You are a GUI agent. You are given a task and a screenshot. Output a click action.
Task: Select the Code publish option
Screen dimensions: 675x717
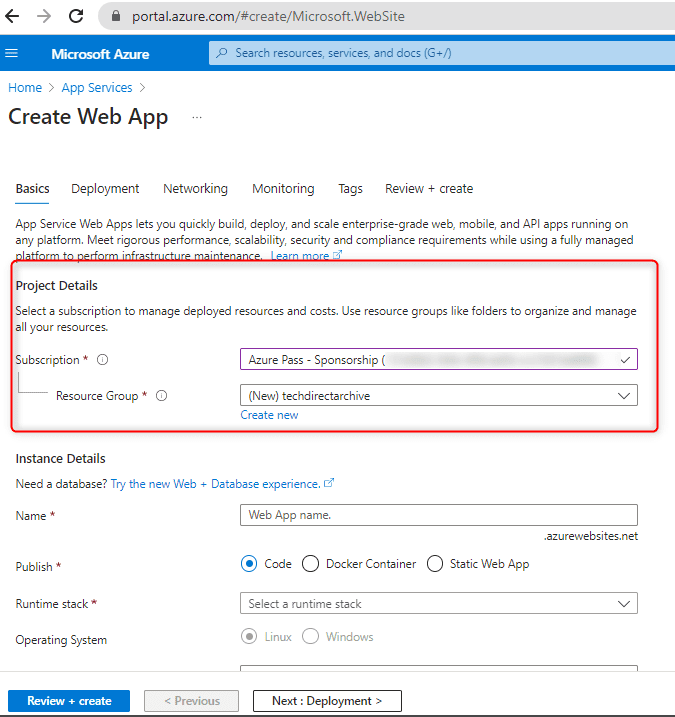249,564
